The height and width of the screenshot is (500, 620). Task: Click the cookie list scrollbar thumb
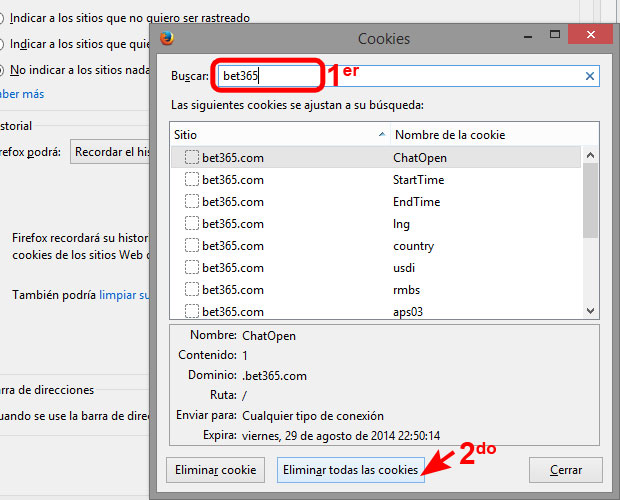click(x=590, y=200)
